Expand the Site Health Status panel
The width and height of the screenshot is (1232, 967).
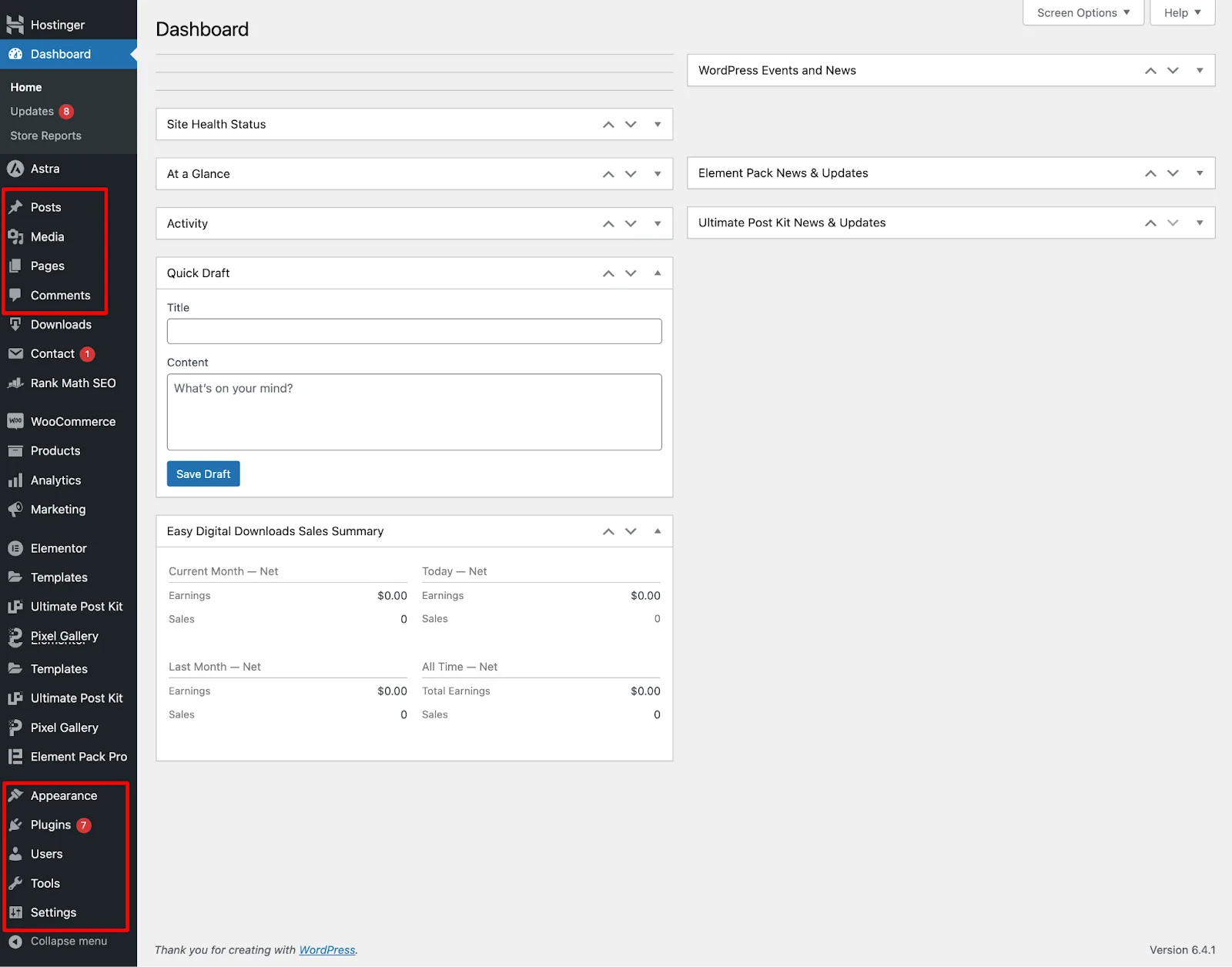pyautogui.click(x=658, y=124)
